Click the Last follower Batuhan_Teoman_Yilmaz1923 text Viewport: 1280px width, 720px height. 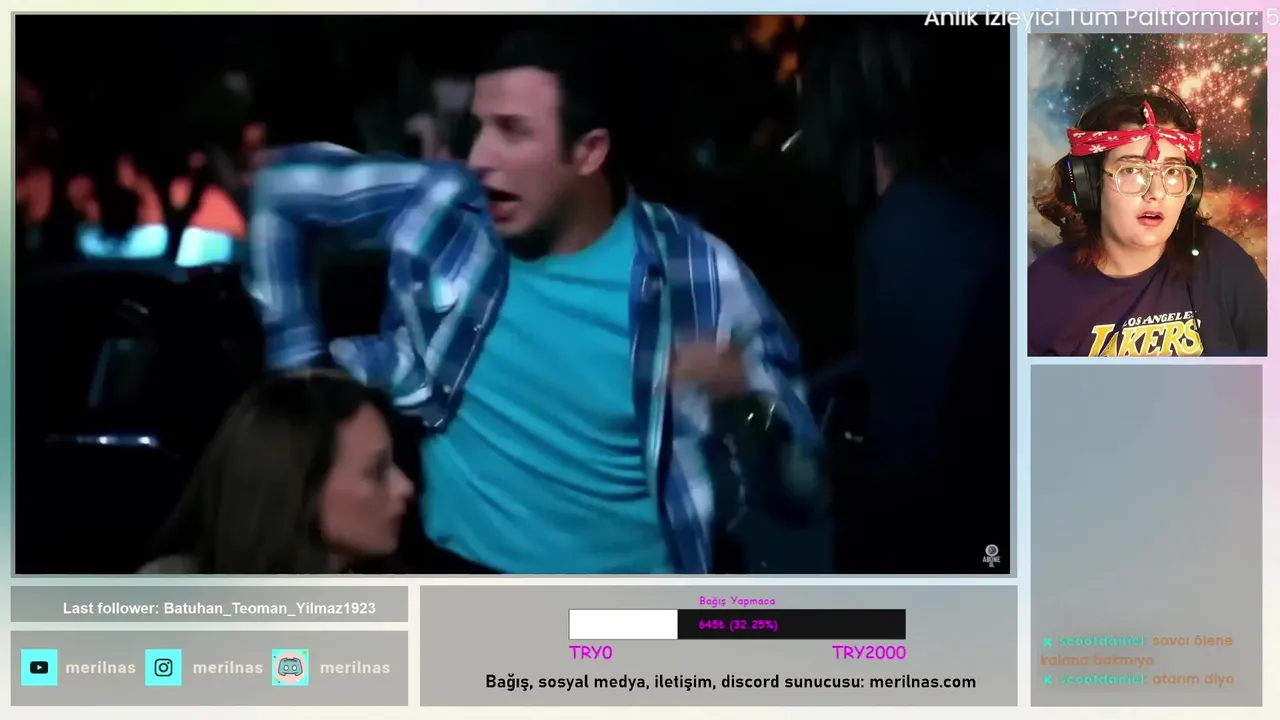click(x=219, y=608)
